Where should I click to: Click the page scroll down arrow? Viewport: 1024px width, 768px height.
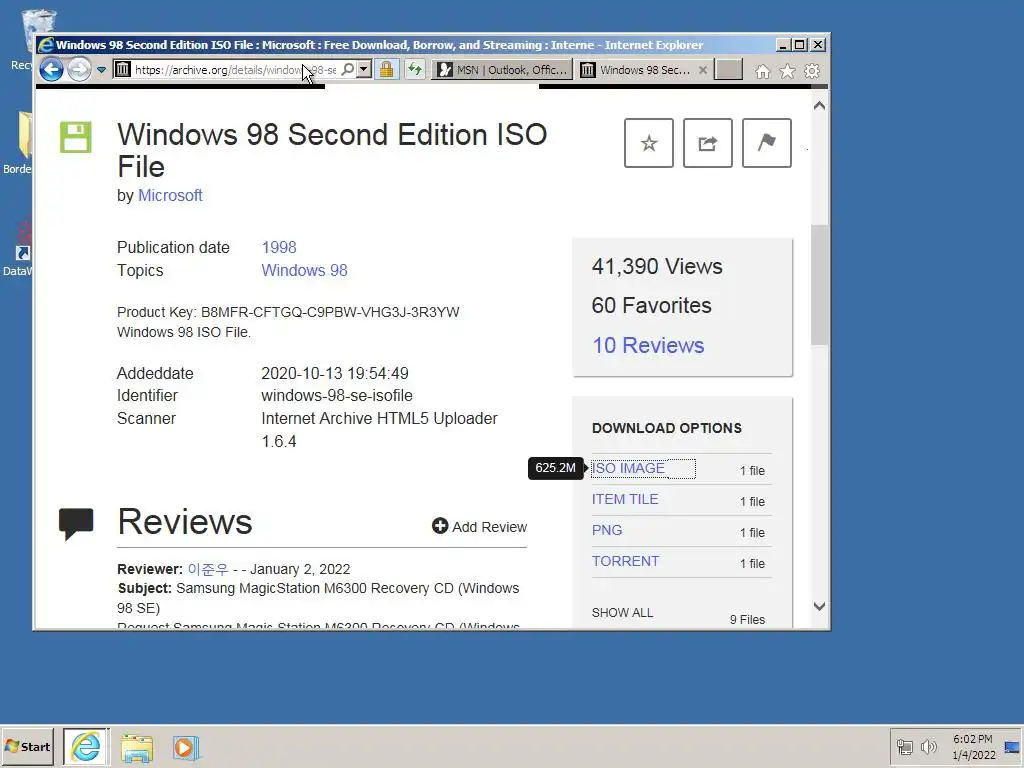click(820, 606)
